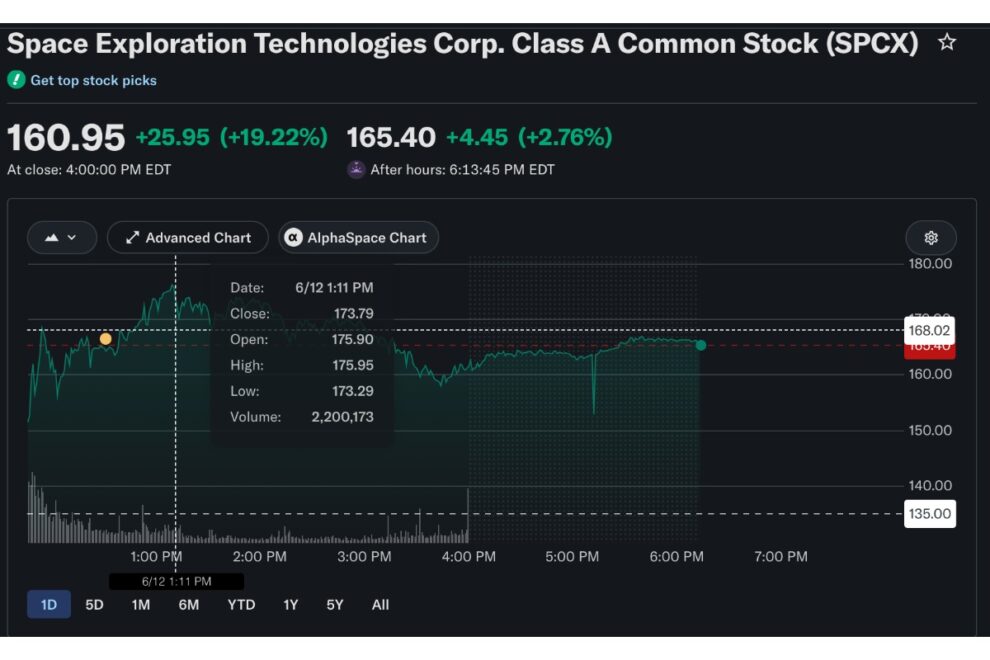Select the YTD time range
Viewport: 990px width, 660px height.
pos(241,604)
